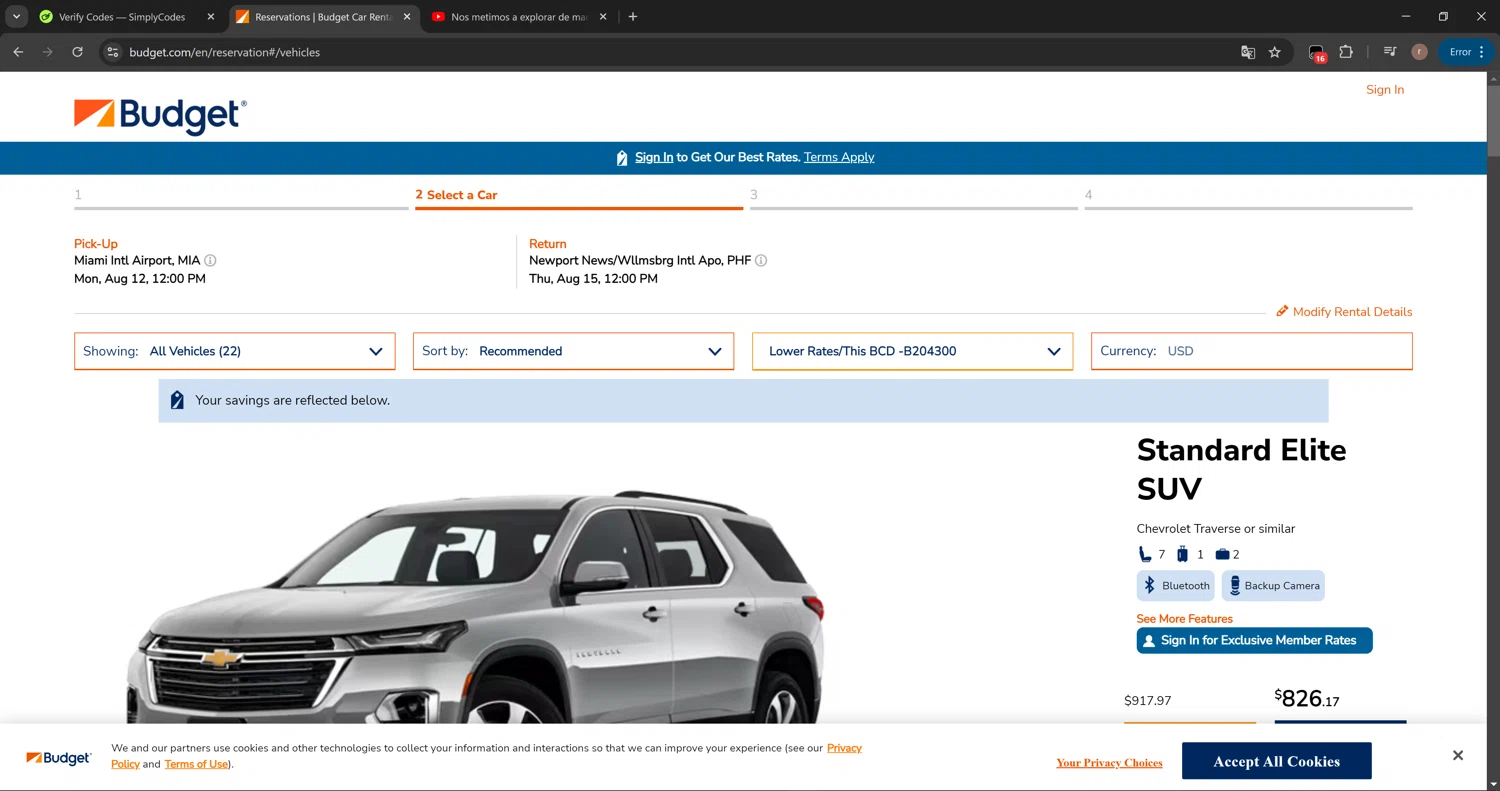Switch to the YouTube Nos metimos a explorar tab
Image resolution: width=1500 pixels, height=791 pixels.
519,17
